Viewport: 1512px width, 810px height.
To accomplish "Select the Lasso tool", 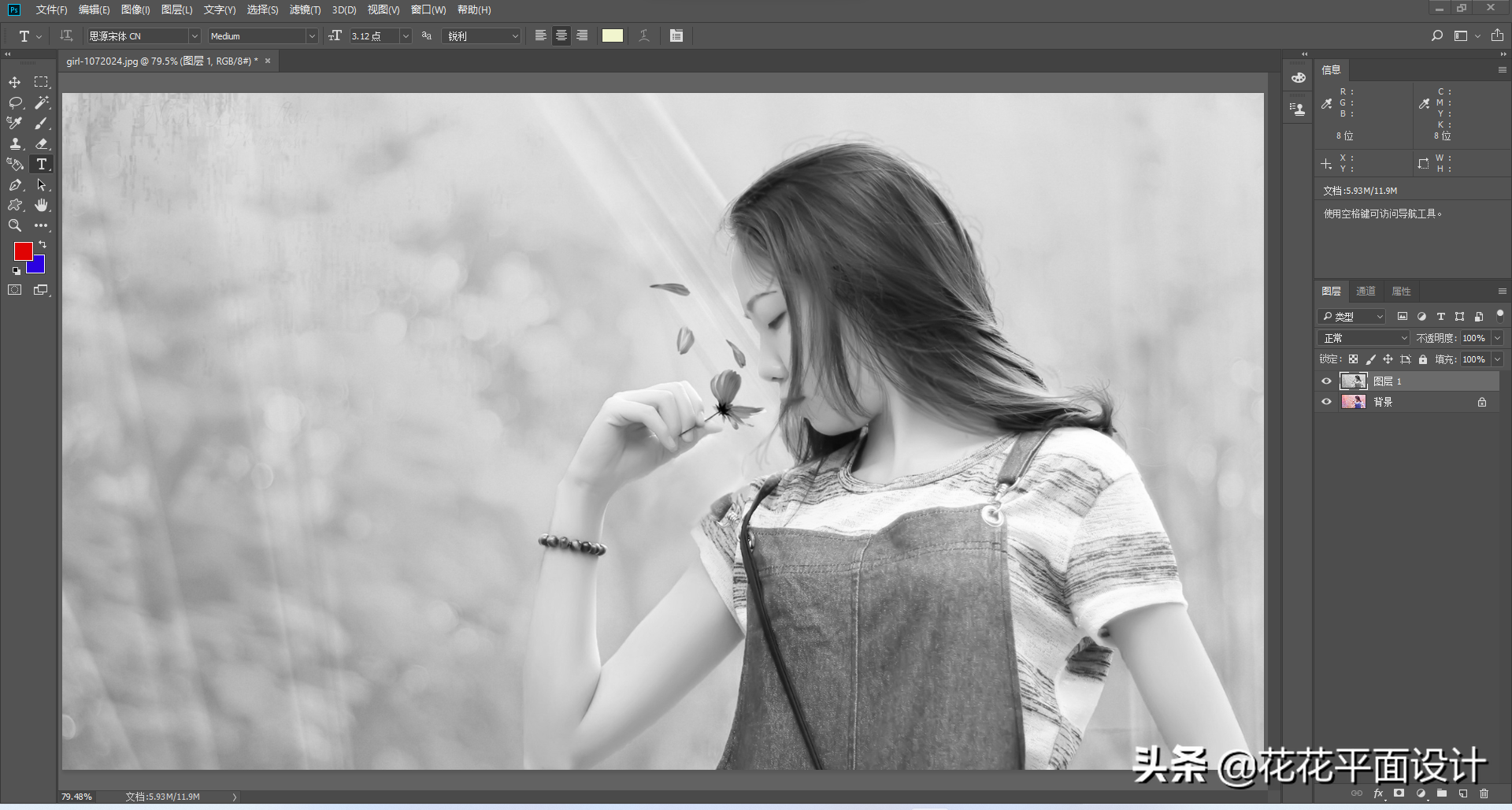I will pos(15,102).
